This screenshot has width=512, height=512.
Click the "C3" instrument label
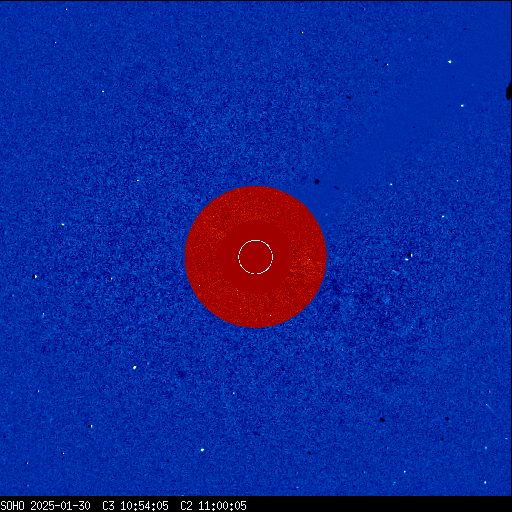[x=108, y=506]
